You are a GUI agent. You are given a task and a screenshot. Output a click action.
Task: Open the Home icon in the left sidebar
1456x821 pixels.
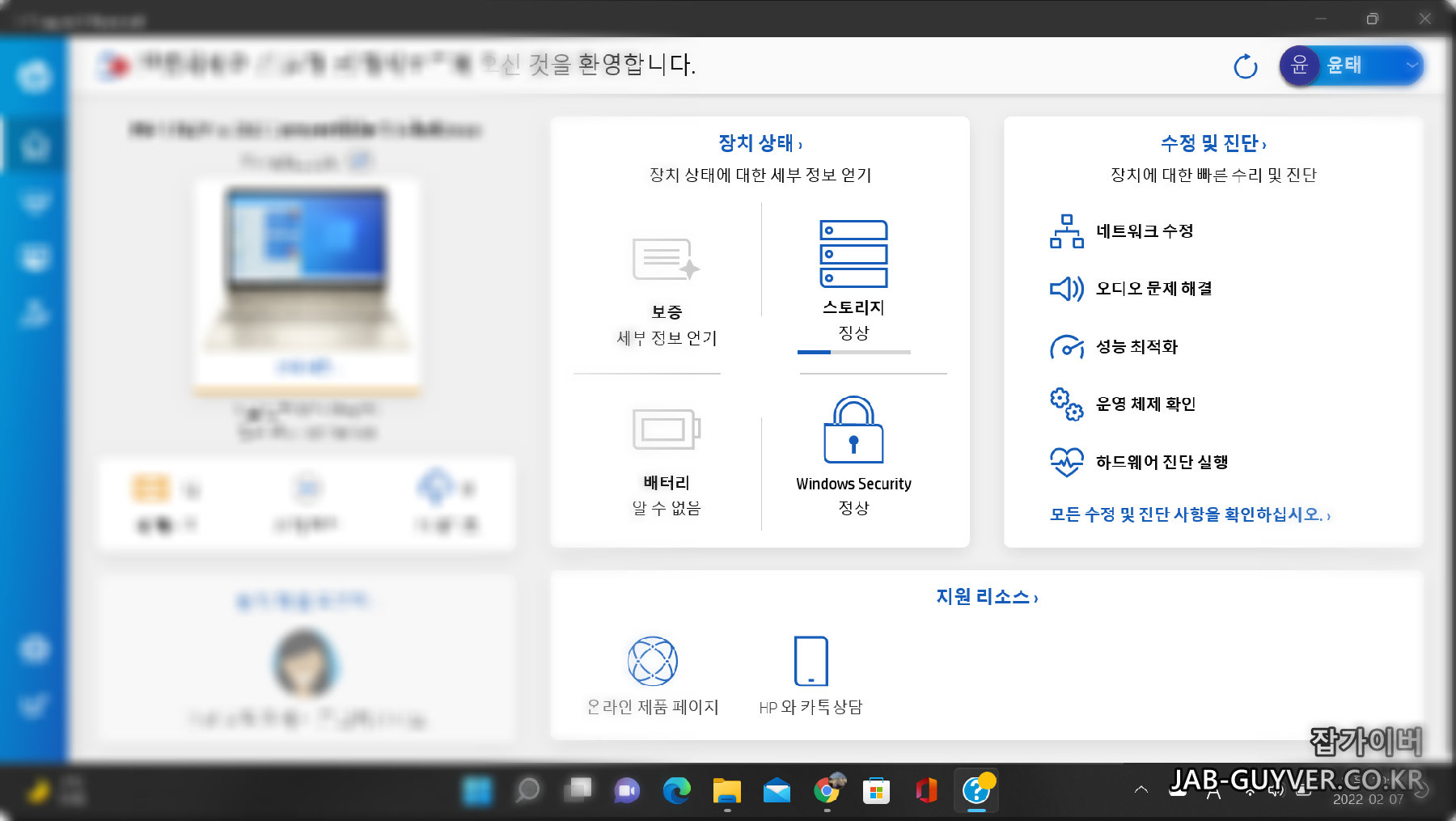tap(33, 146)
